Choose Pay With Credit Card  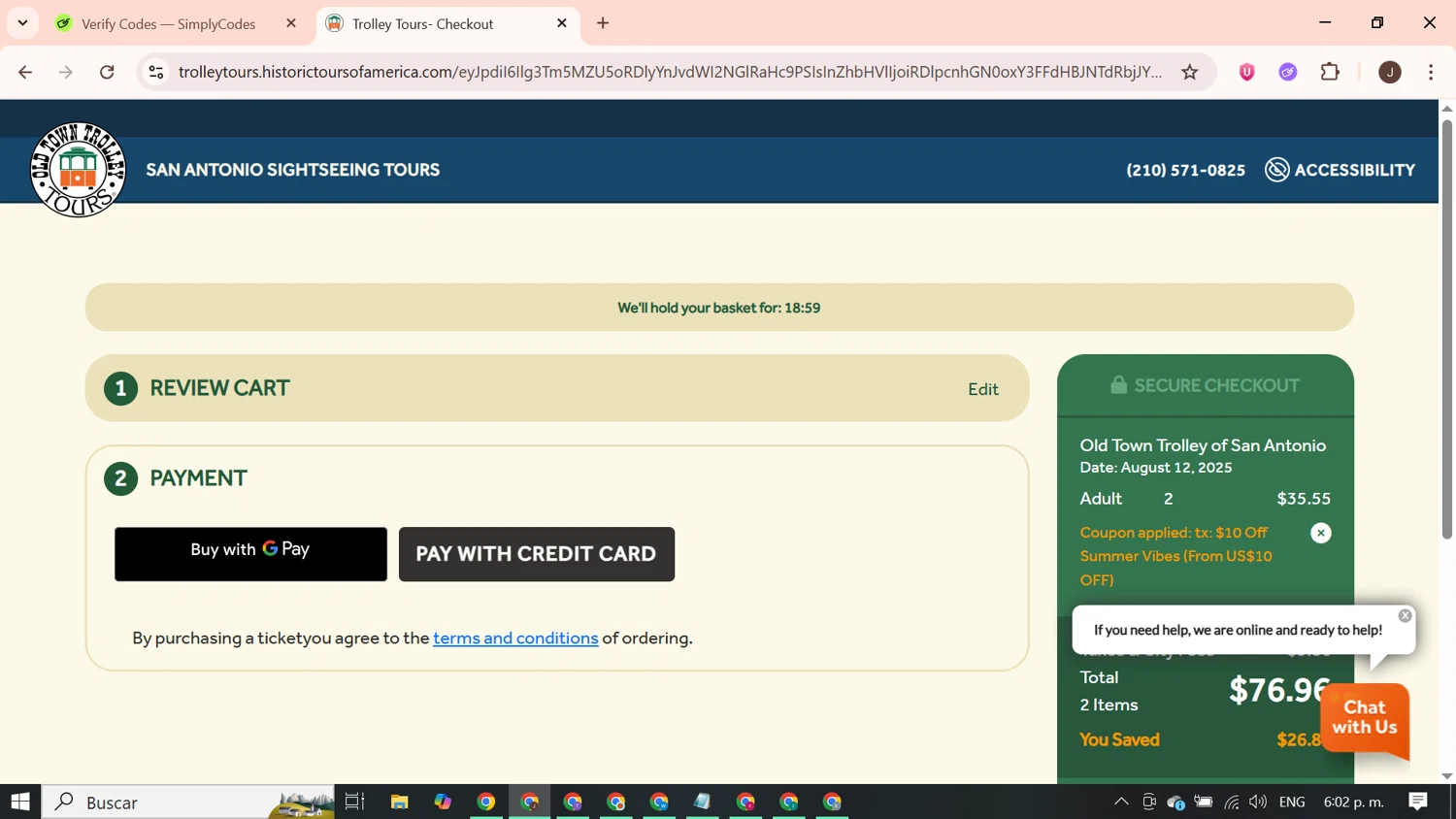point(537,554)
